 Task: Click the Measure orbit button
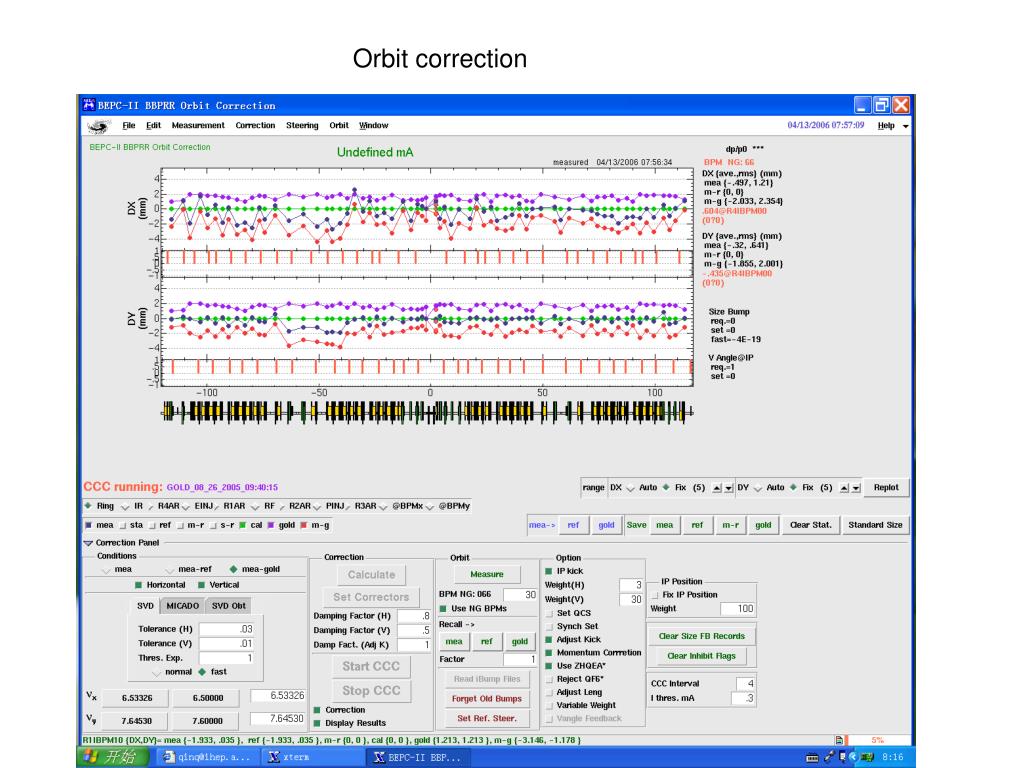[x=487, y=574]
